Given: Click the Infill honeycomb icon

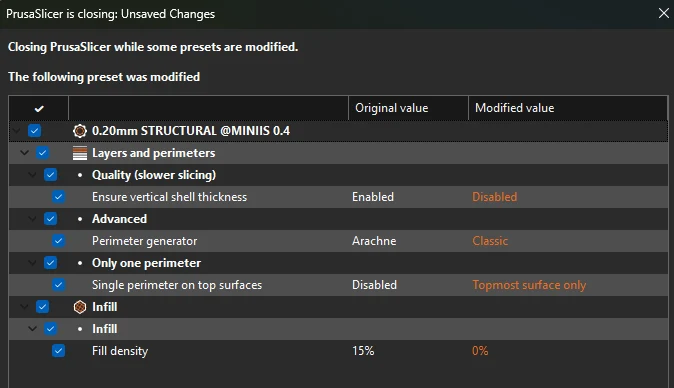Looking at the screenshot, I should click(x=80, y=307).
